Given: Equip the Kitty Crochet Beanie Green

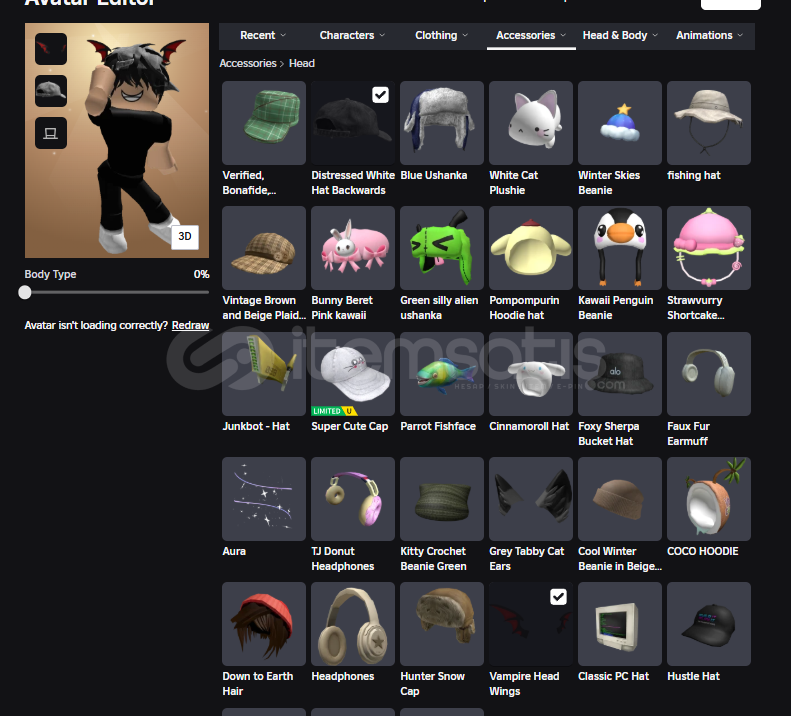Looking at the screenshot, I should point(442,499).
